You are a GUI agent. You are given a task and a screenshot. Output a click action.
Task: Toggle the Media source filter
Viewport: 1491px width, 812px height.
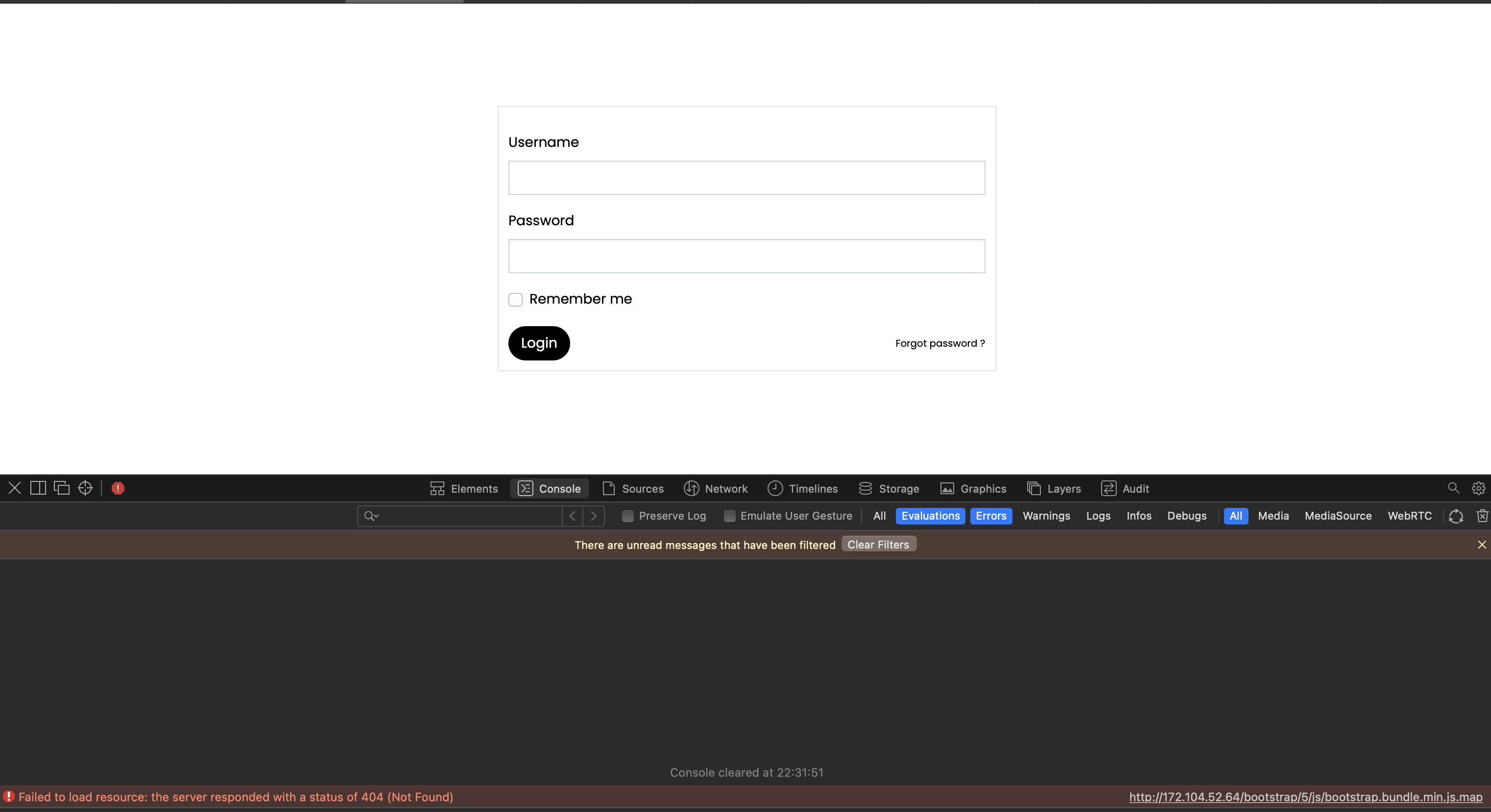coord(1273,516)
